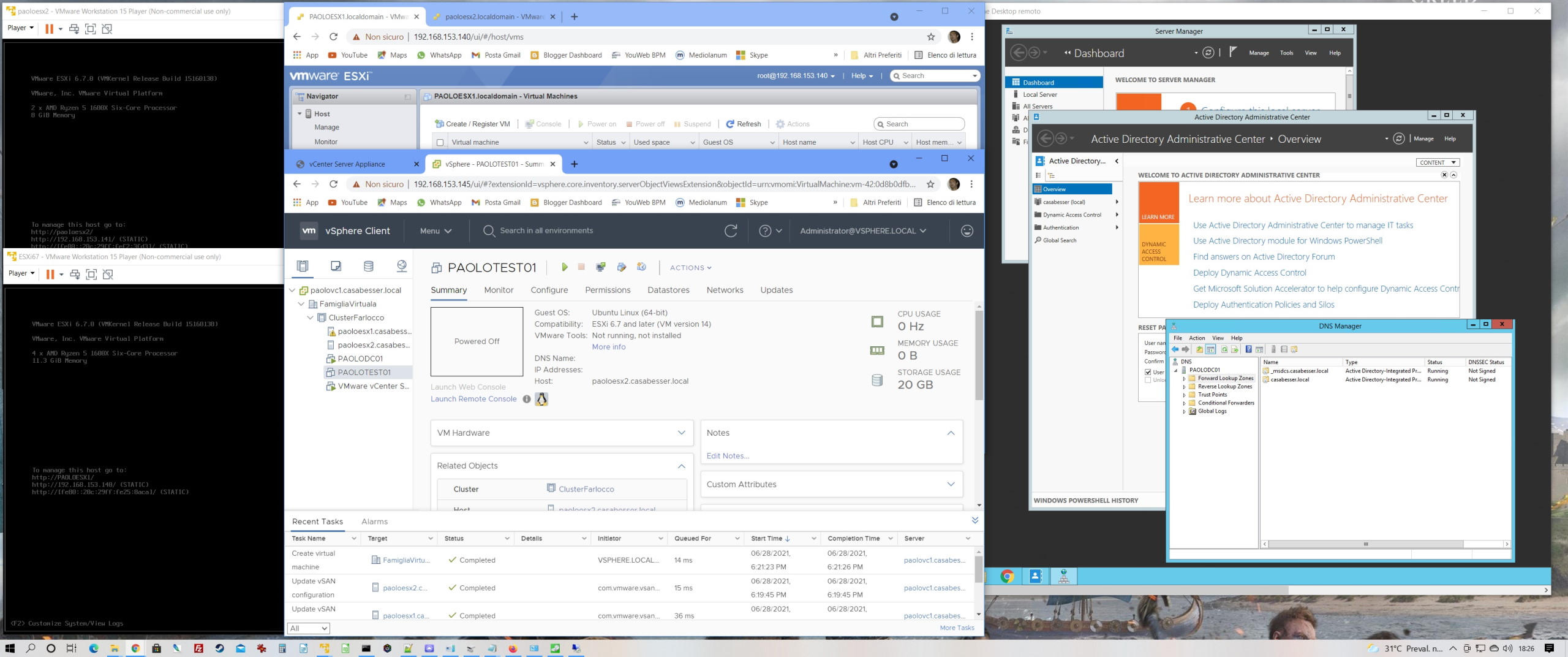Click the red power off square icon
The width and height of the screenshot is (1568, 657).
tap(581, 267)
